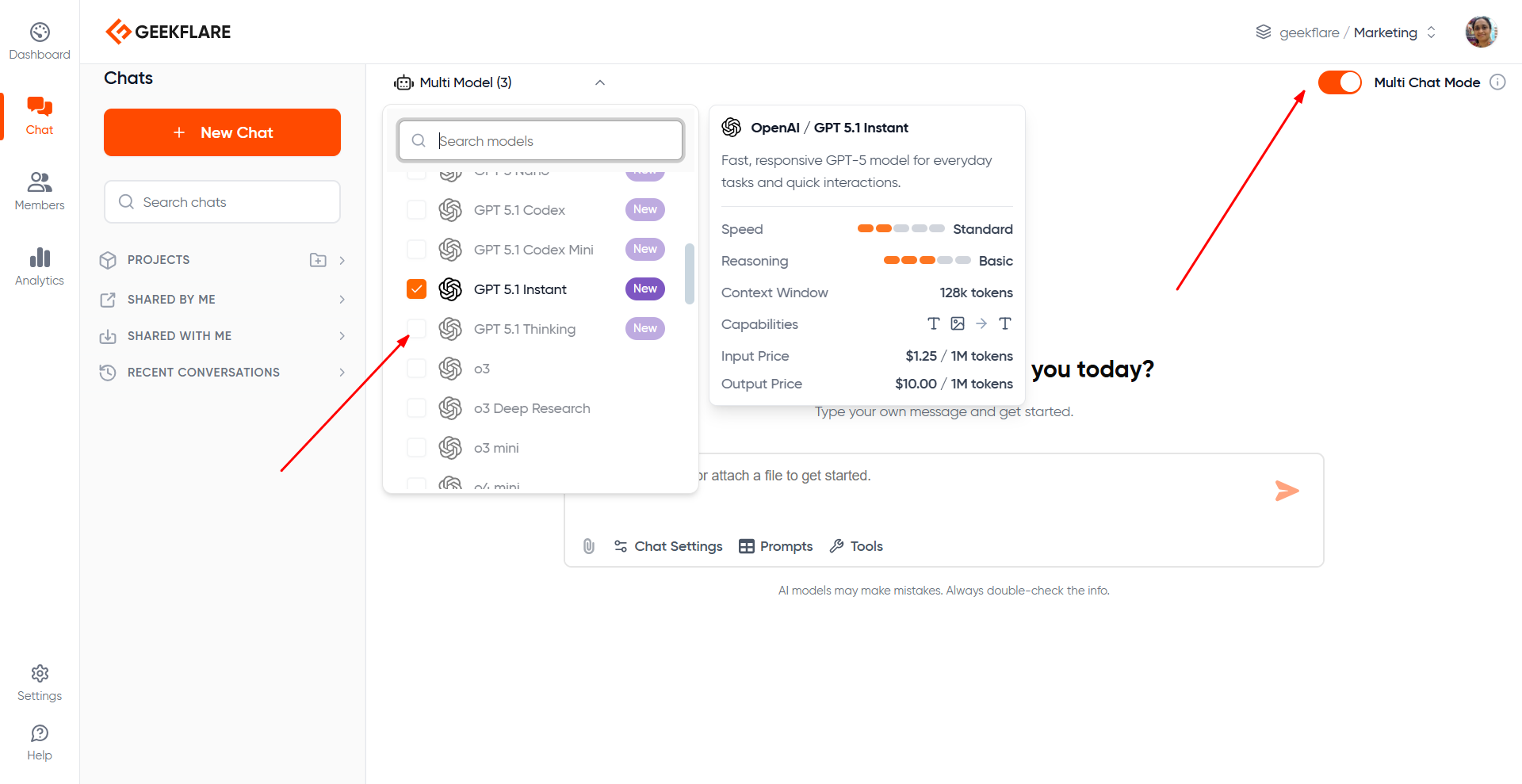Check the o3 Deep Research checkbox

click(416, 408)
